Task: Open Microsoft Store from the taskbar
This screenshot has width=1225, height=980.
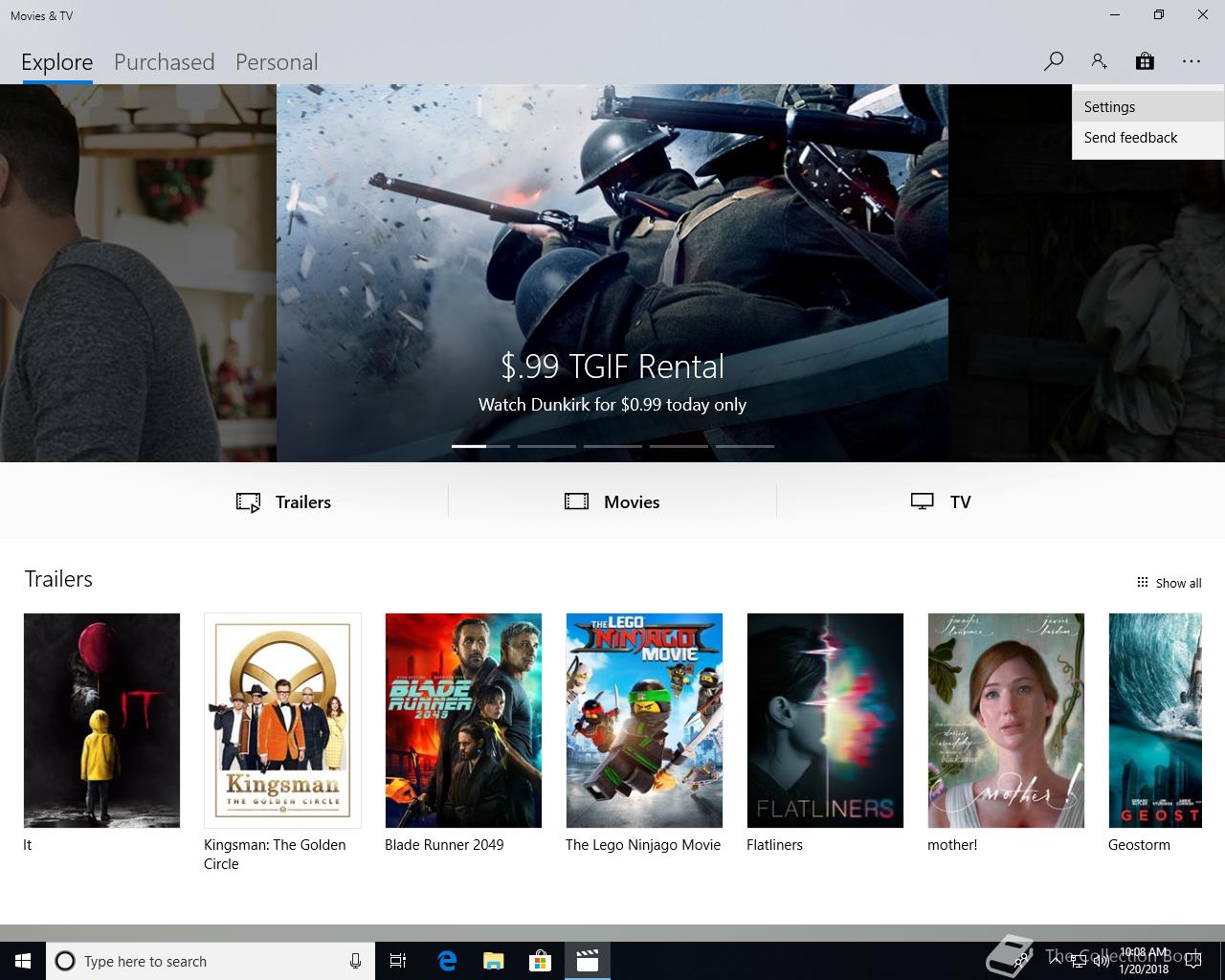Action: [x=541, y=961]
